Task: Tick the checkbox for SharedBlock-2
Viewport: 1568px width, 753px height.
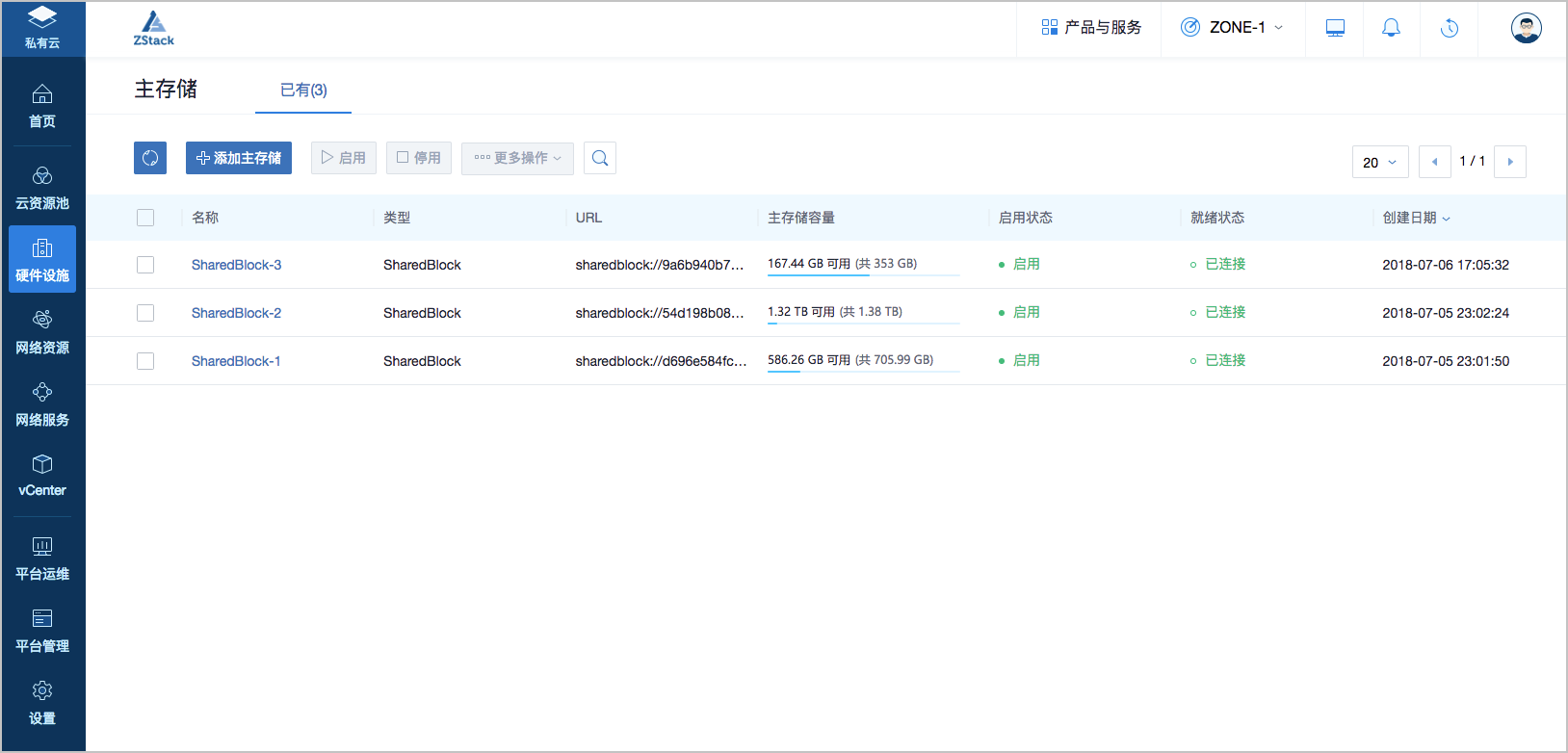Action: coord(145,313)
